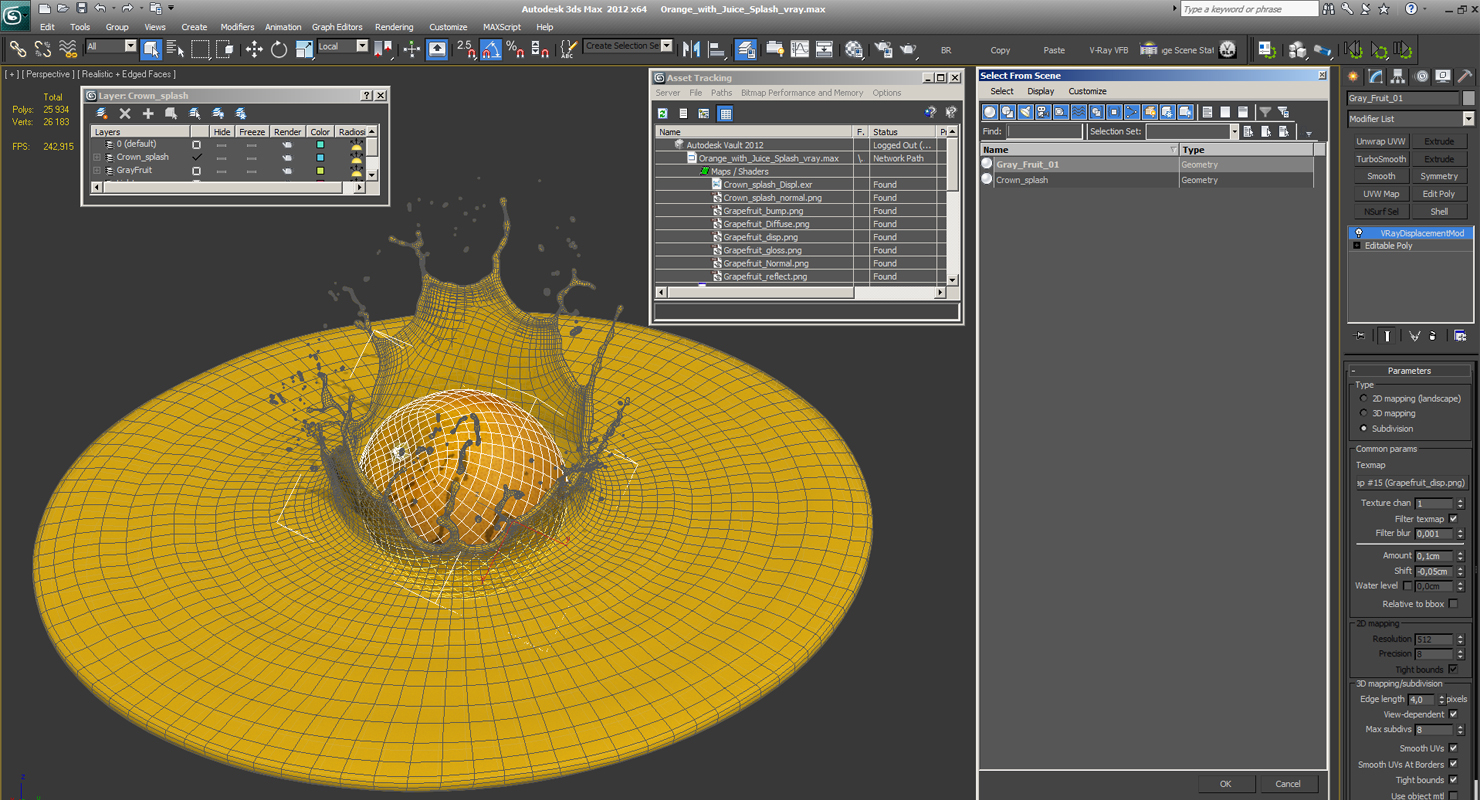The width and height of the screenshot is (1480, 800).
Task: Open Render Setup from toolbar
Action: coord(883,48)
